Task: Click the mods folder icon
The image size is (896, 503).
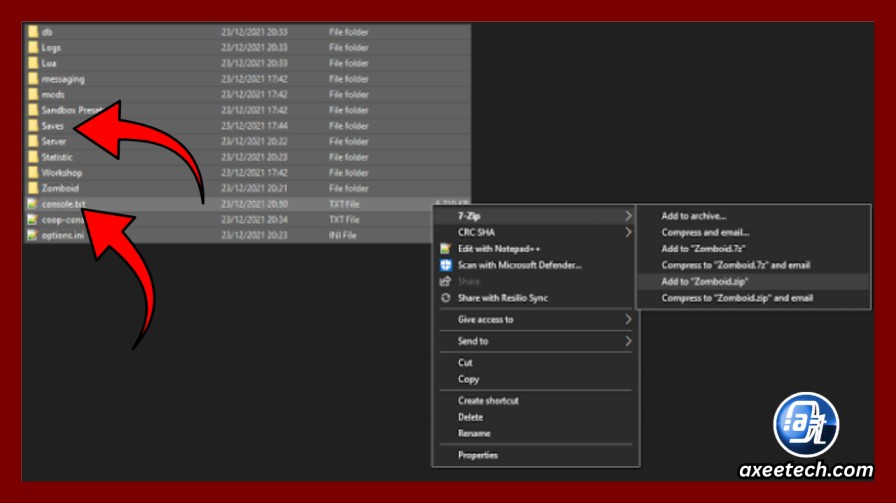Action: [x=33, y=94]
